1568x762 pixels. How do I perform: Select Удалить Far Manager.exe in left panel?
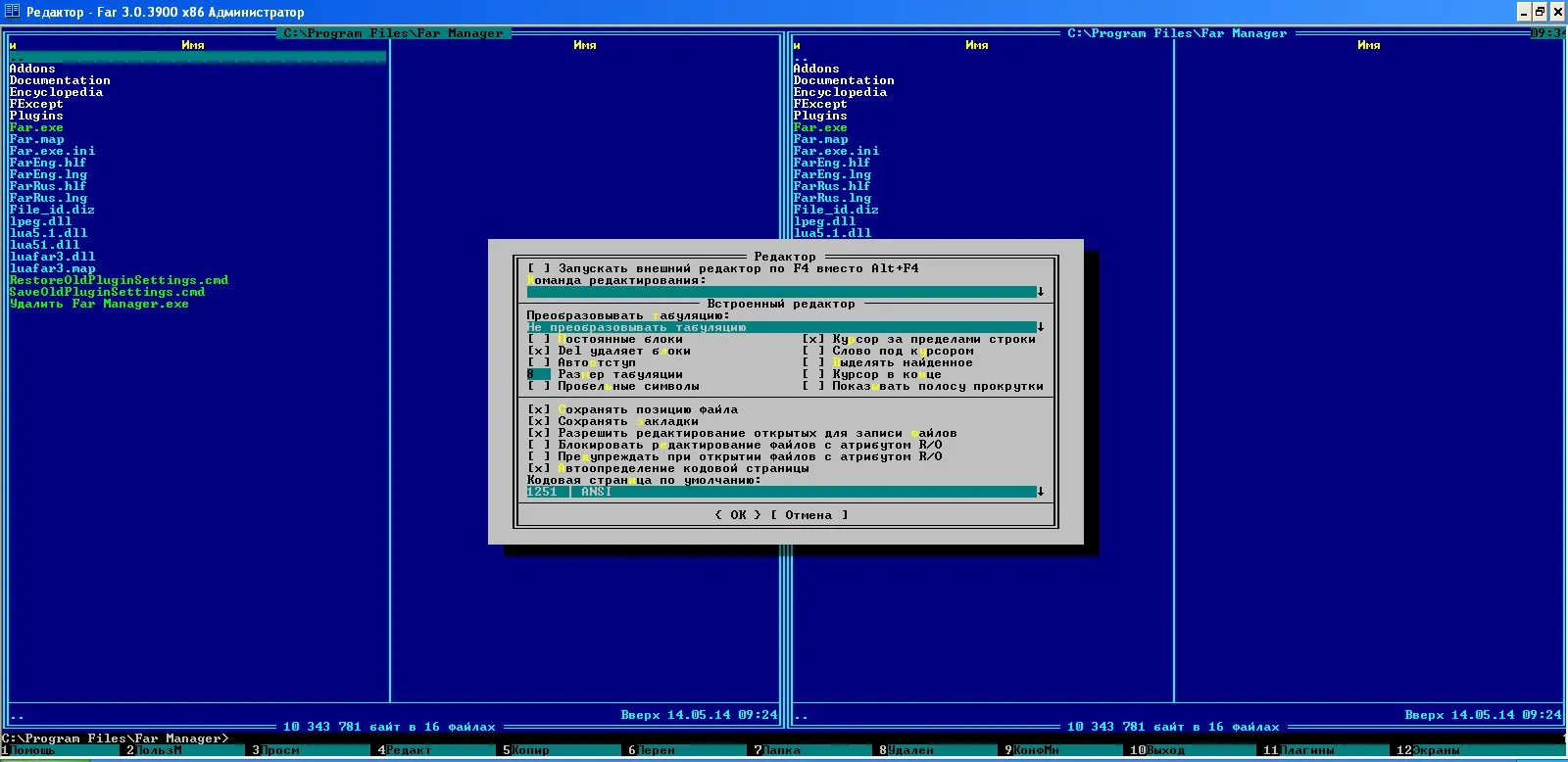[99, 304]
